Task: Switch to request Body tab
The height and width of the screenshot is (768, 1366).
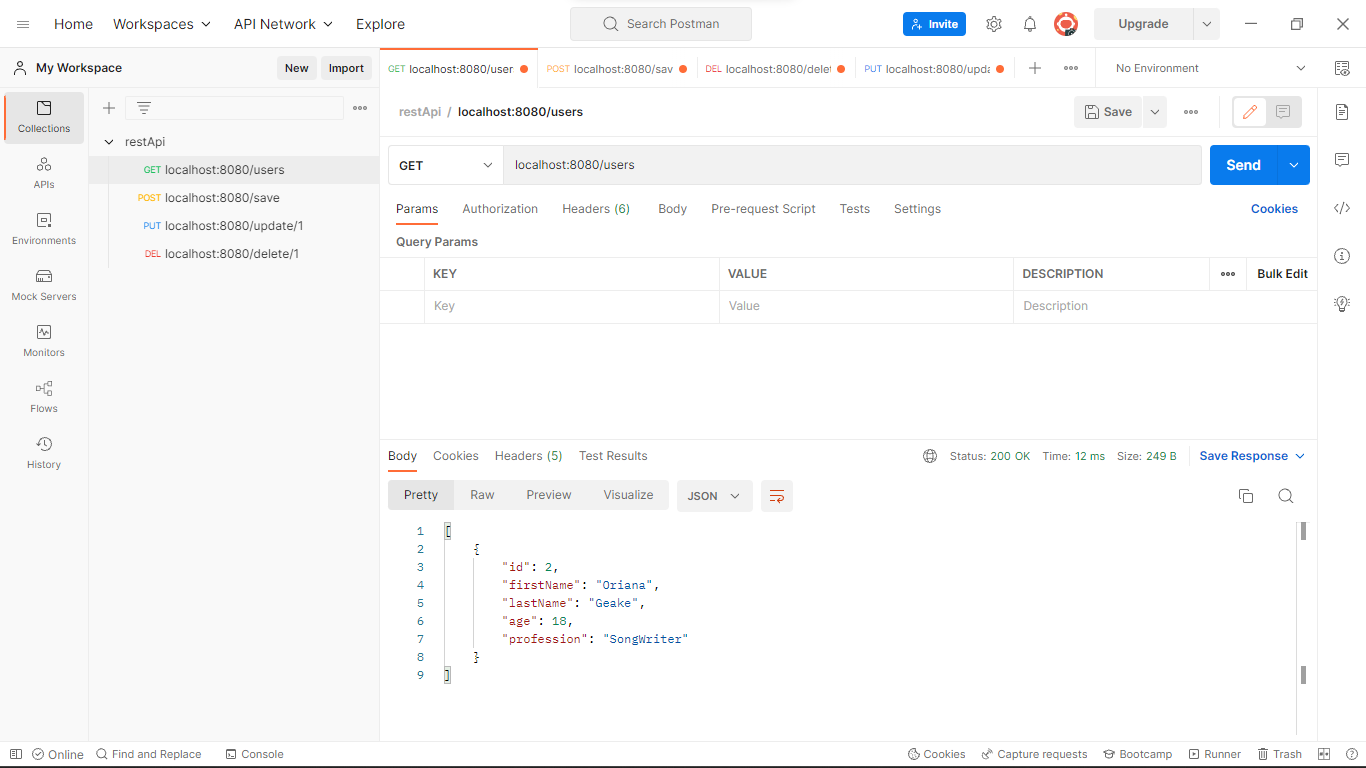Action: [x=672, y=209]
